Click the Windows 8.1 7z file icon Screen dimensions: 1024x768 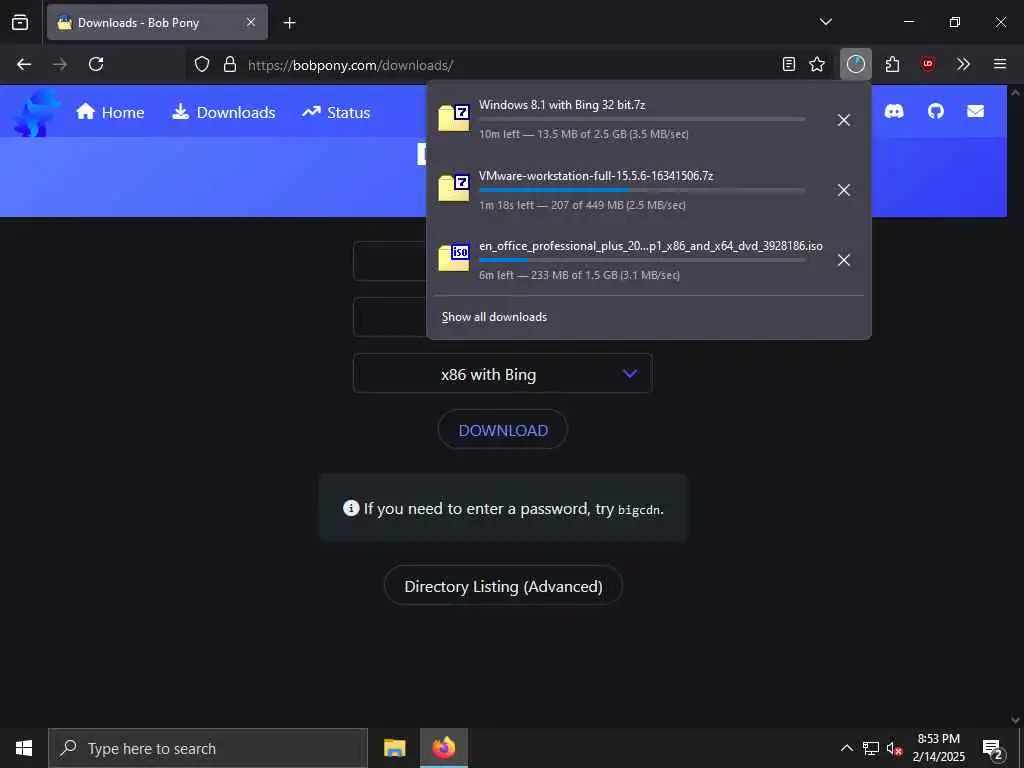coord(454,118)
